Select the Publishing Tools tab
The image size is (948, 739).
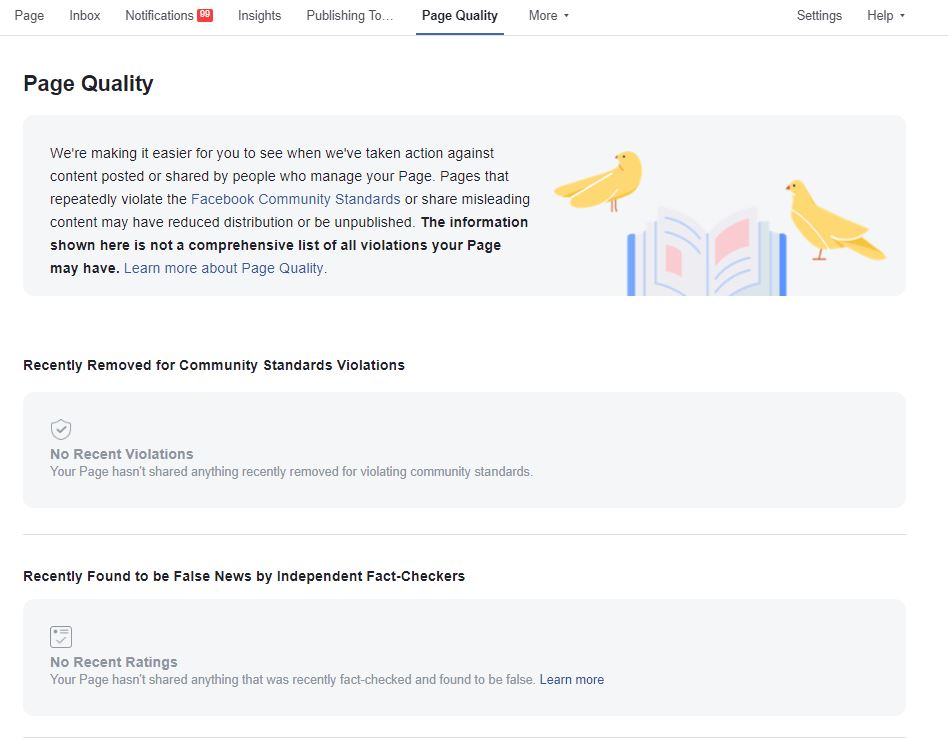click(x=350, y=16)
